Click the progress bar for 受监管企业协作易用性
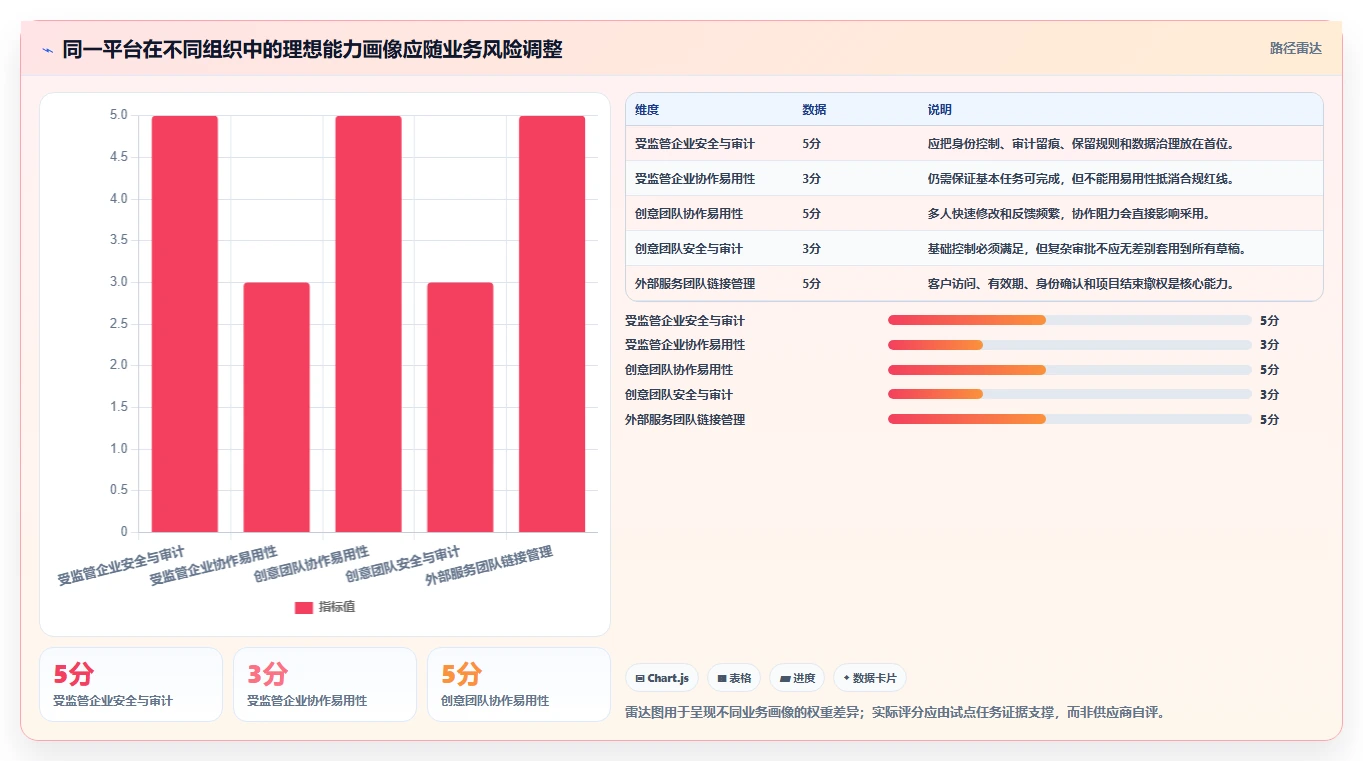Image resolution: width=1363 pixels, height=761 pixels. point(1070,345)
